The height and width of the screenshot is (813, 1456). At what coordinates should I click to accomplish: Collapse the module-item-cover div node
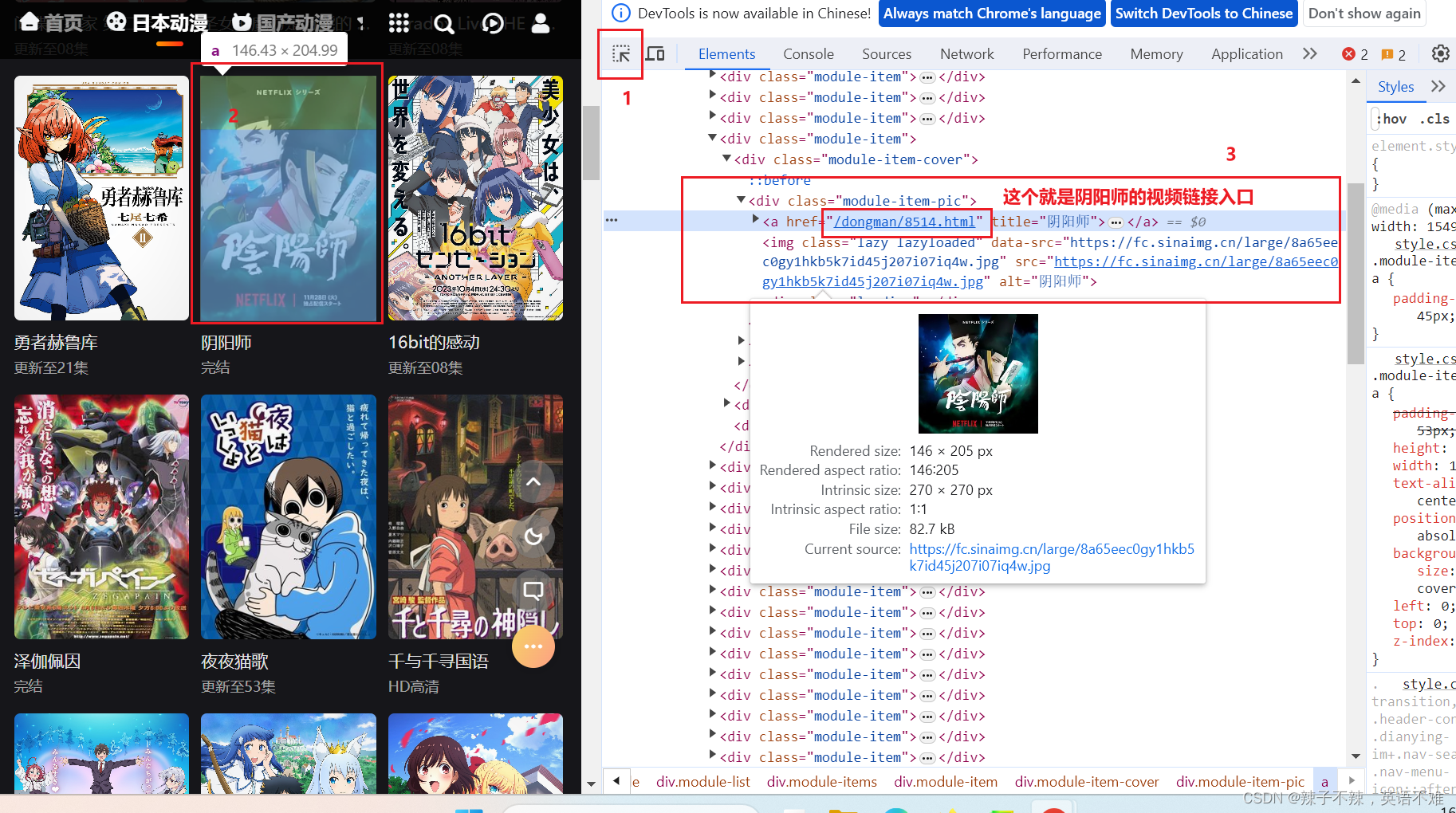[727, 159]
